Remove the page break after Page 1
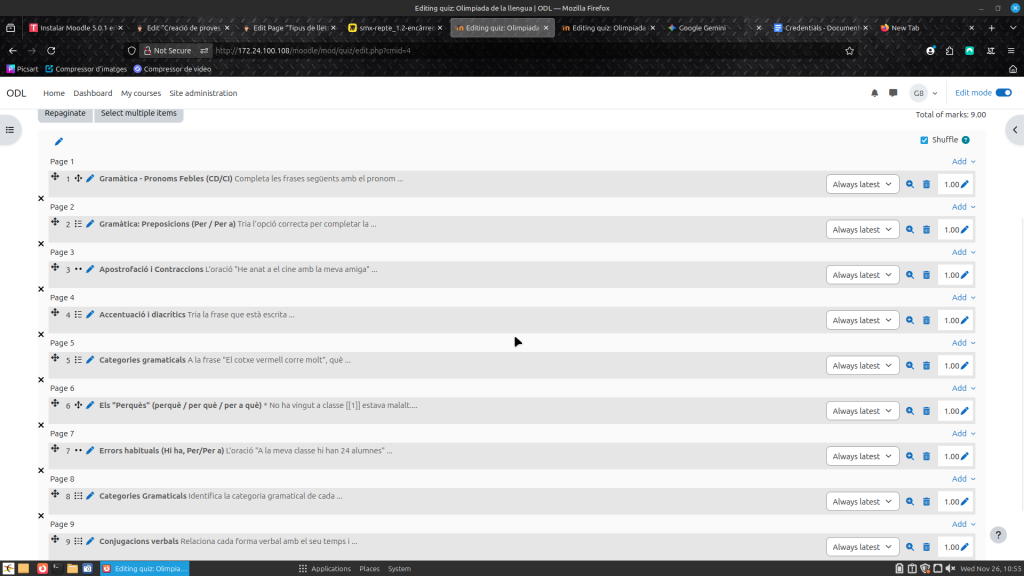This screenshot has height=576, width=1024. tap(41, 198)
